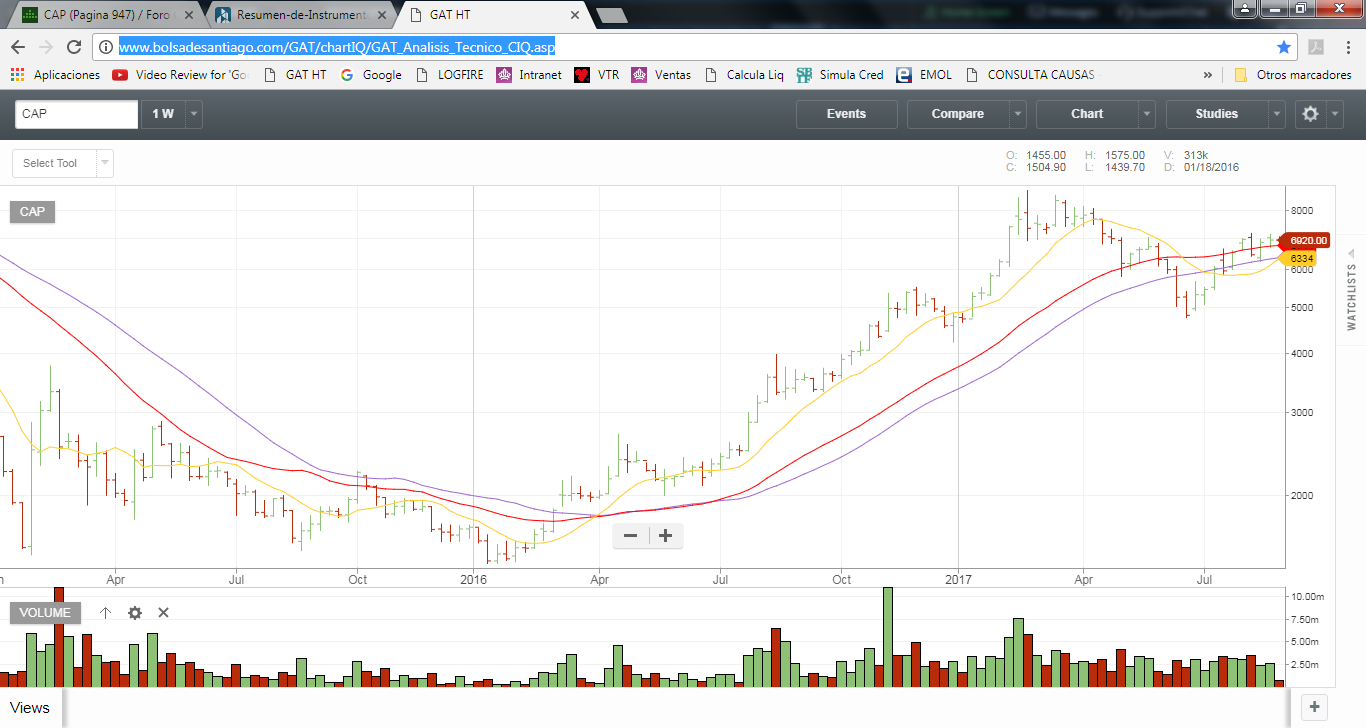
Task: Click the URL address bar
Action: [x=695, y=47]
